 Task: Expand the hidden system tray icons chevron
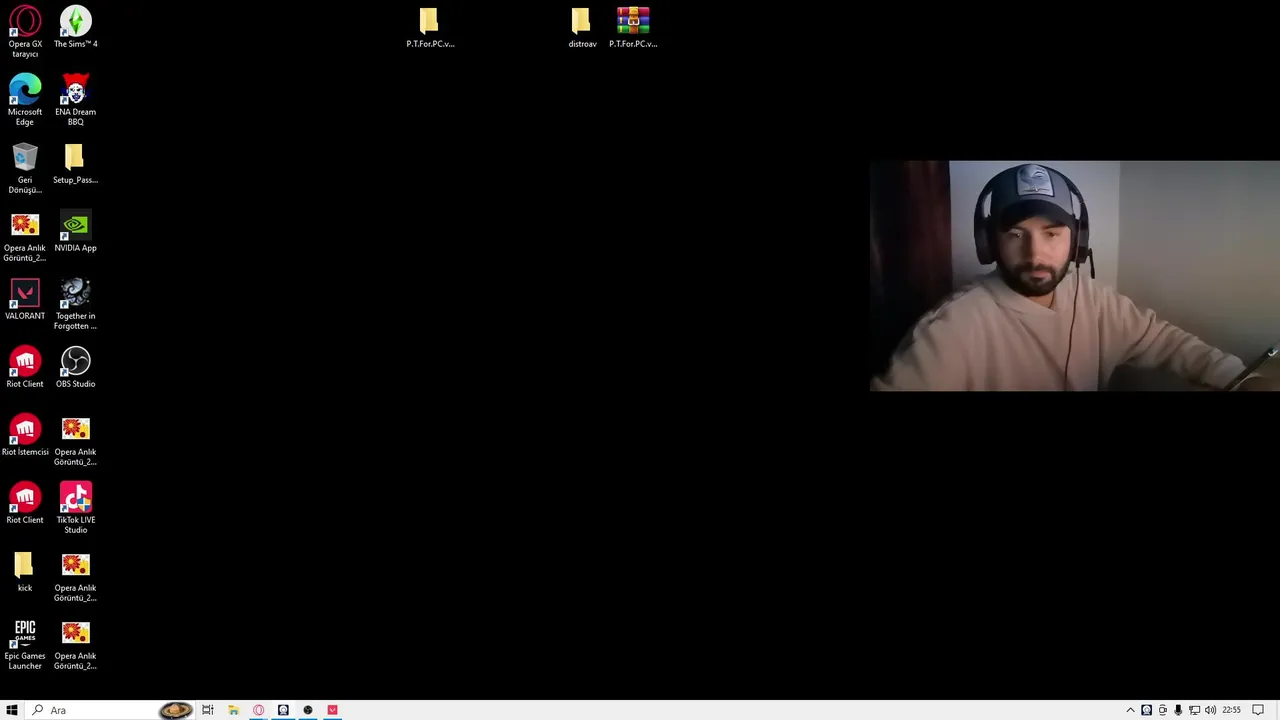[x=1131, y=710]
